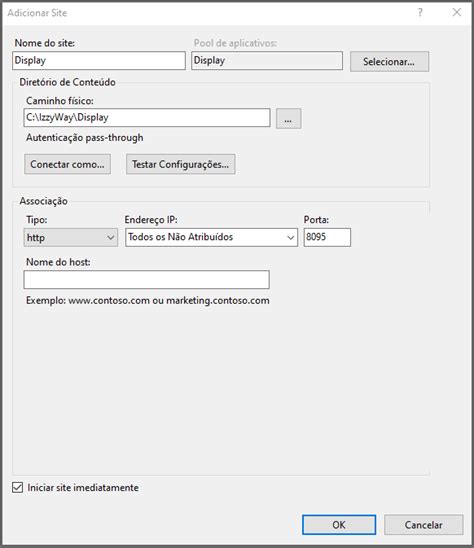Click the Endereço IP label

pyautogui.click(x=151, y=219)
